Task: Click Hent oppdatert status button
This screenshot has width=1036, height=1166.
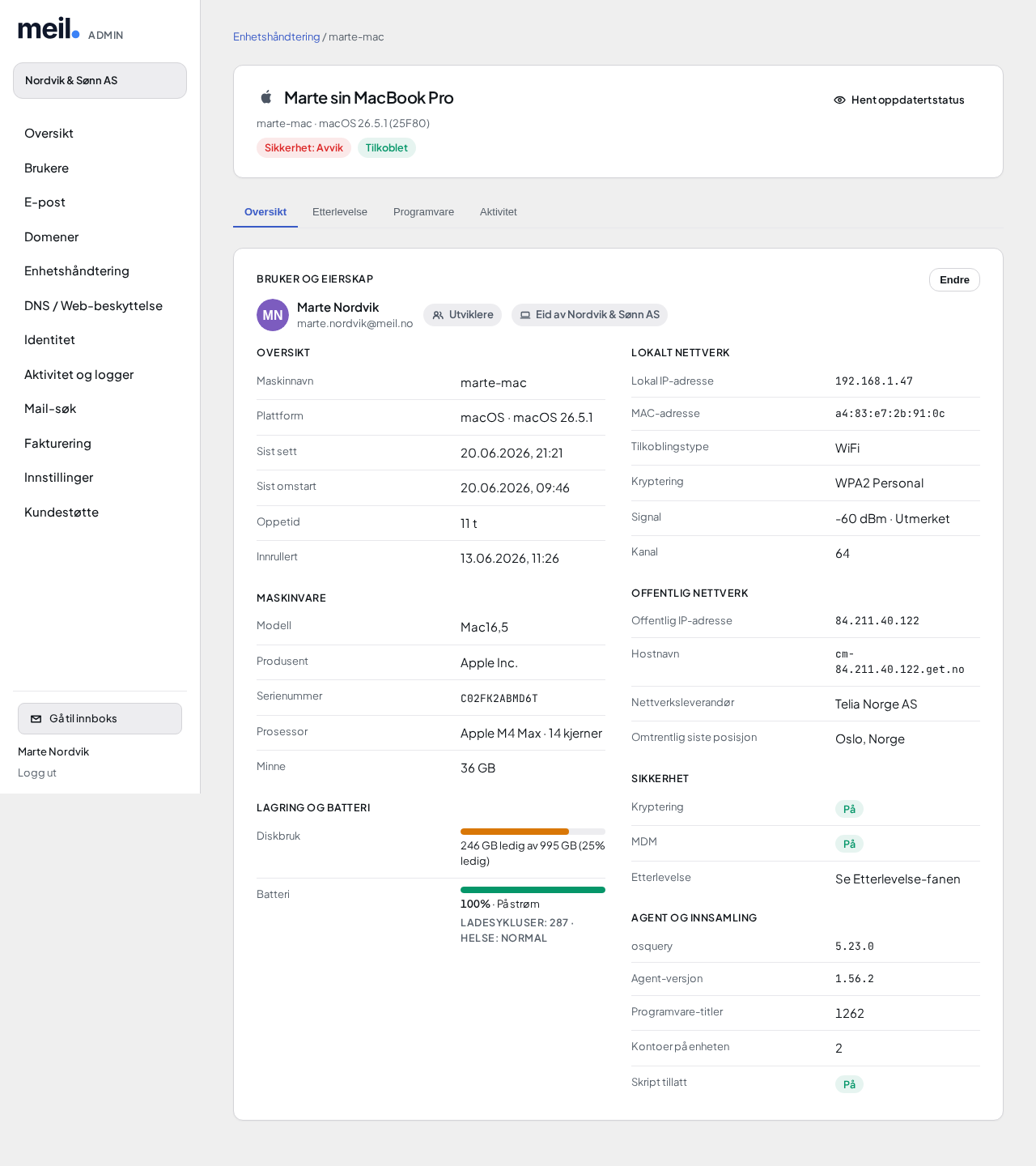Action: (899, 100)
